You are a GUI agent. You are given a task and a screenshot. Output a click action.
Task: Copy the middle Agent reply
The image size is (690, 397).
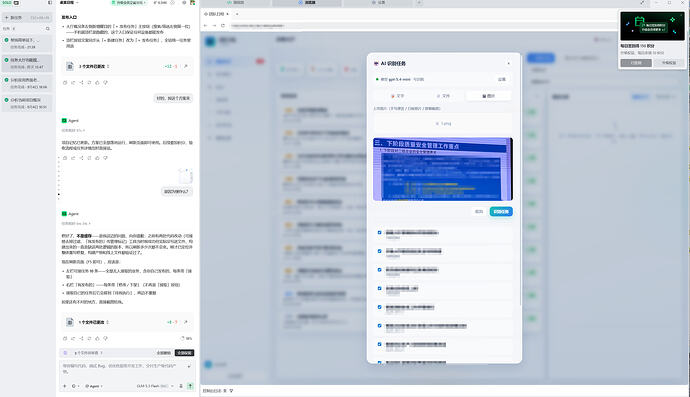[65, 158]
